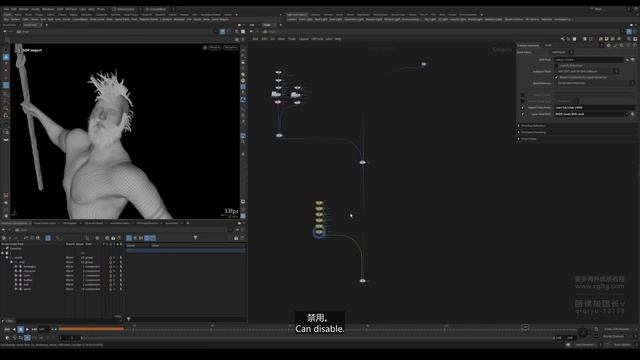Open the viewport Persp camera menu
Screen dimensions: 640x360
tap(215, 48)
